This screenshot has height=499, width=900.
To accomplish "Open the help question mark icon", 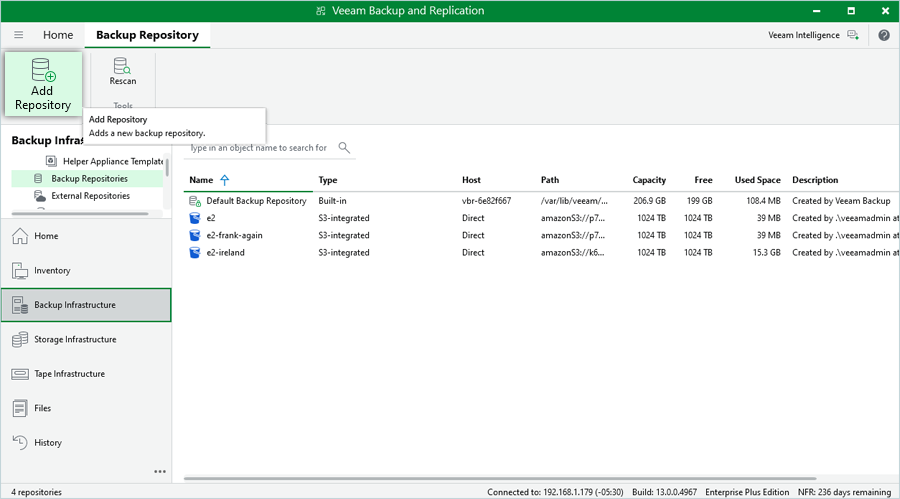I will point(884,35).
